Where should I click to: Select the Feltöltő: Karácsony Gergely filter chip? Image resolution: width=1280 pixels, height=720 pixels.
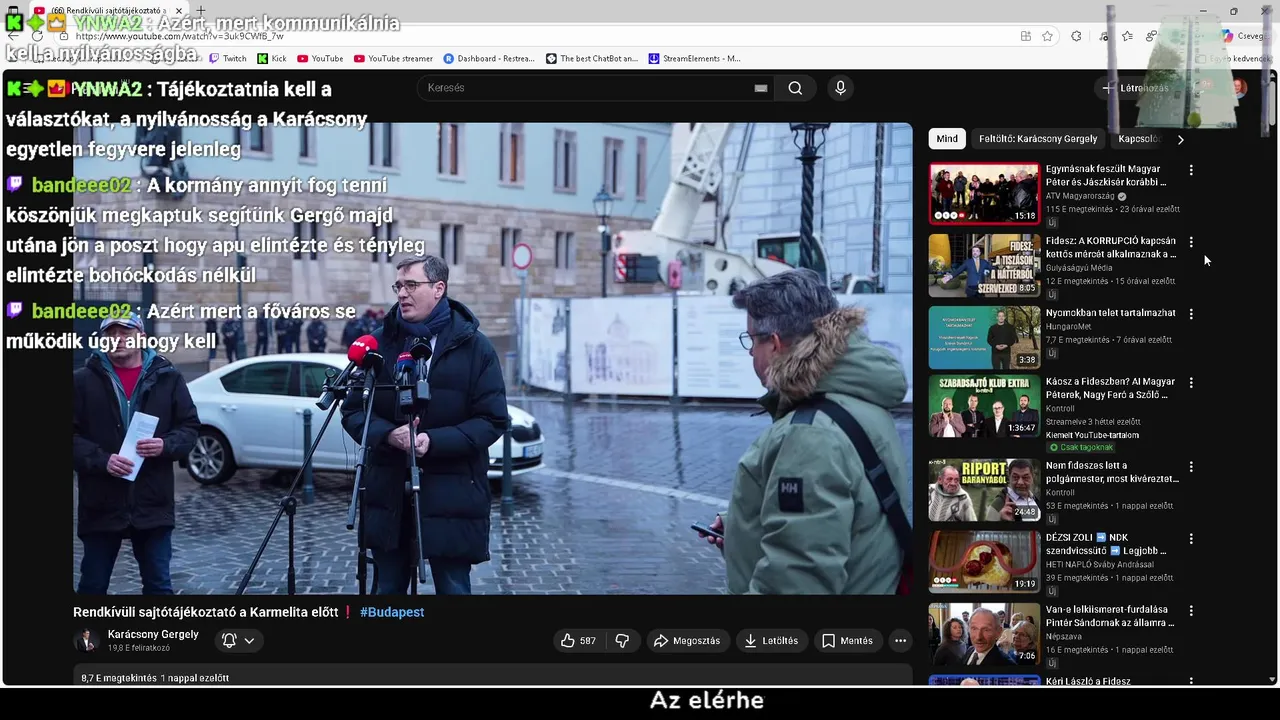[1038, 139]
